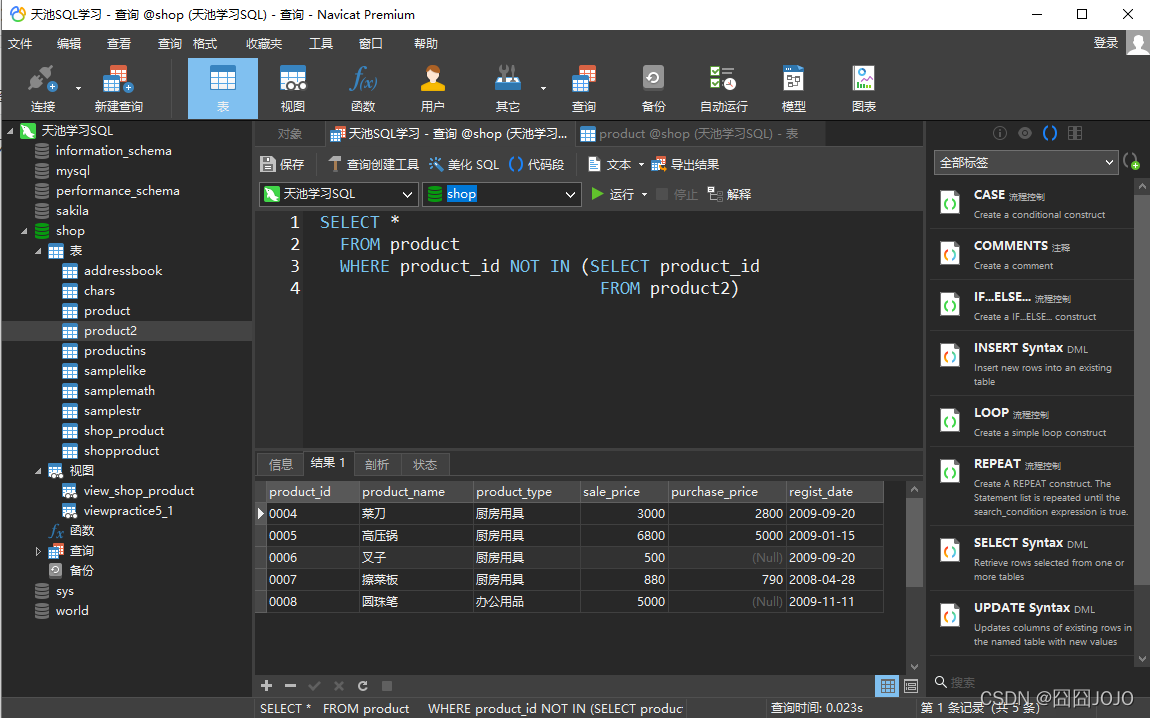
Task: Show the code snippets parentheses panel icon
Action: 1050,133
